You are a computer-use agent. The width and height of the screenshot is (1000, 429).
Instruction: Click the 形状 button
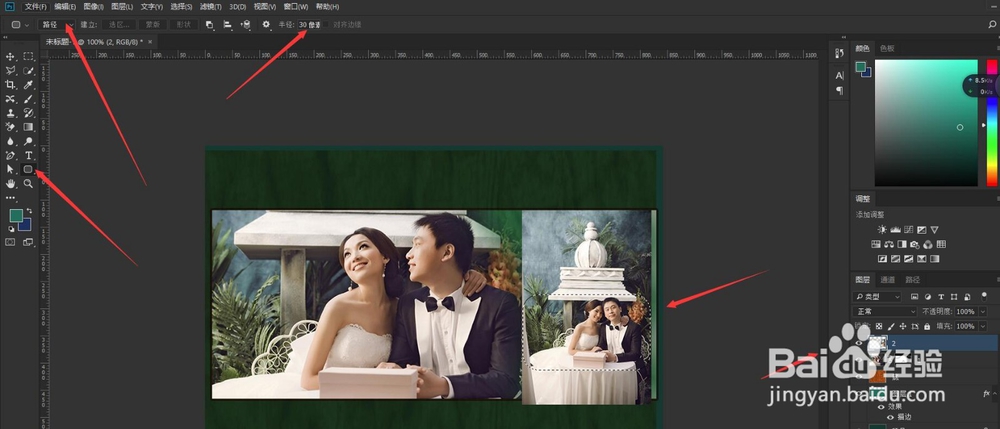[184, 24]
